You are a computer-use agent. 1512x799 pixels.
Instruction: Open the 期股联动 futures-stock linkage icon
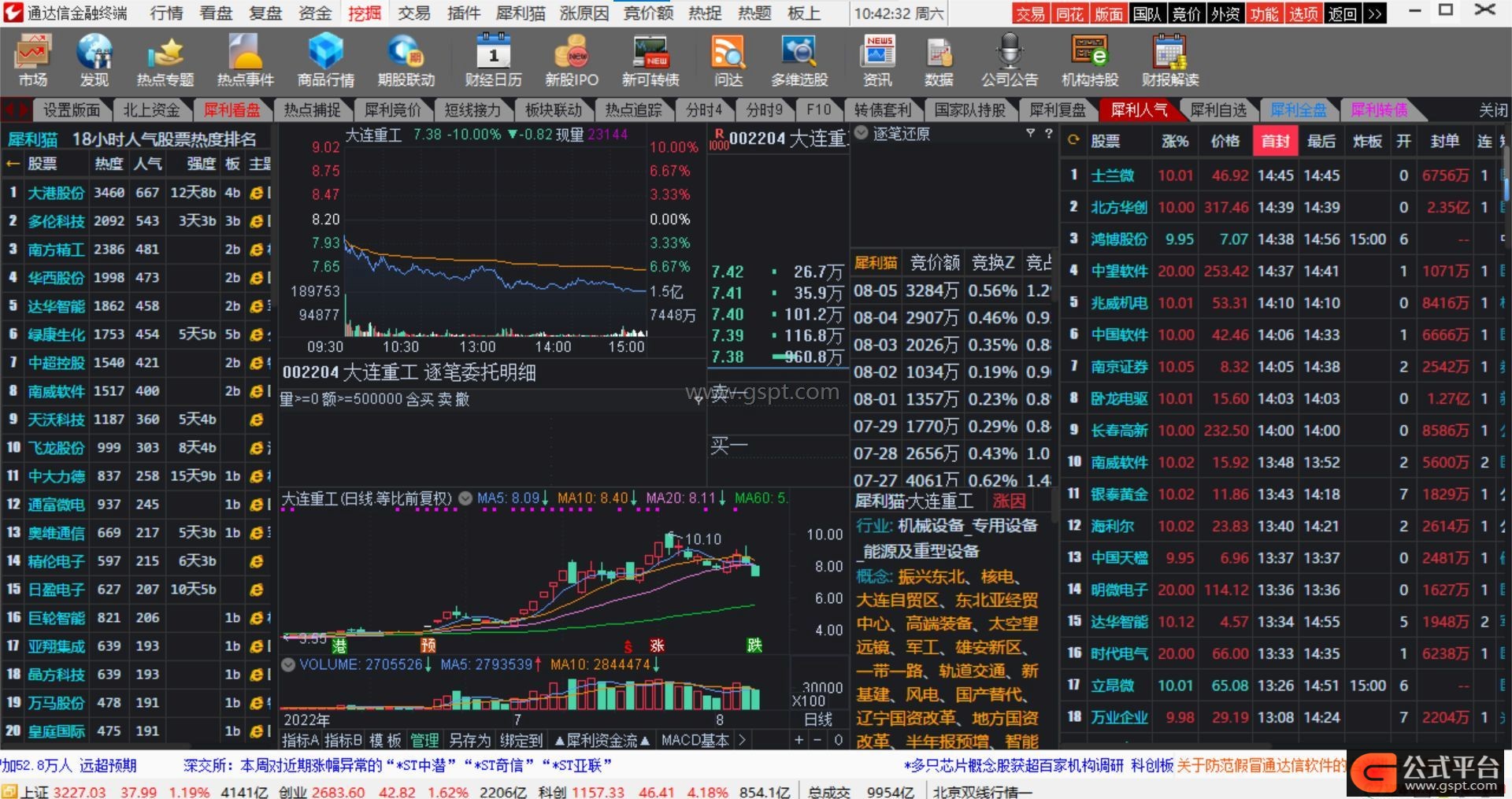point(406,60)
